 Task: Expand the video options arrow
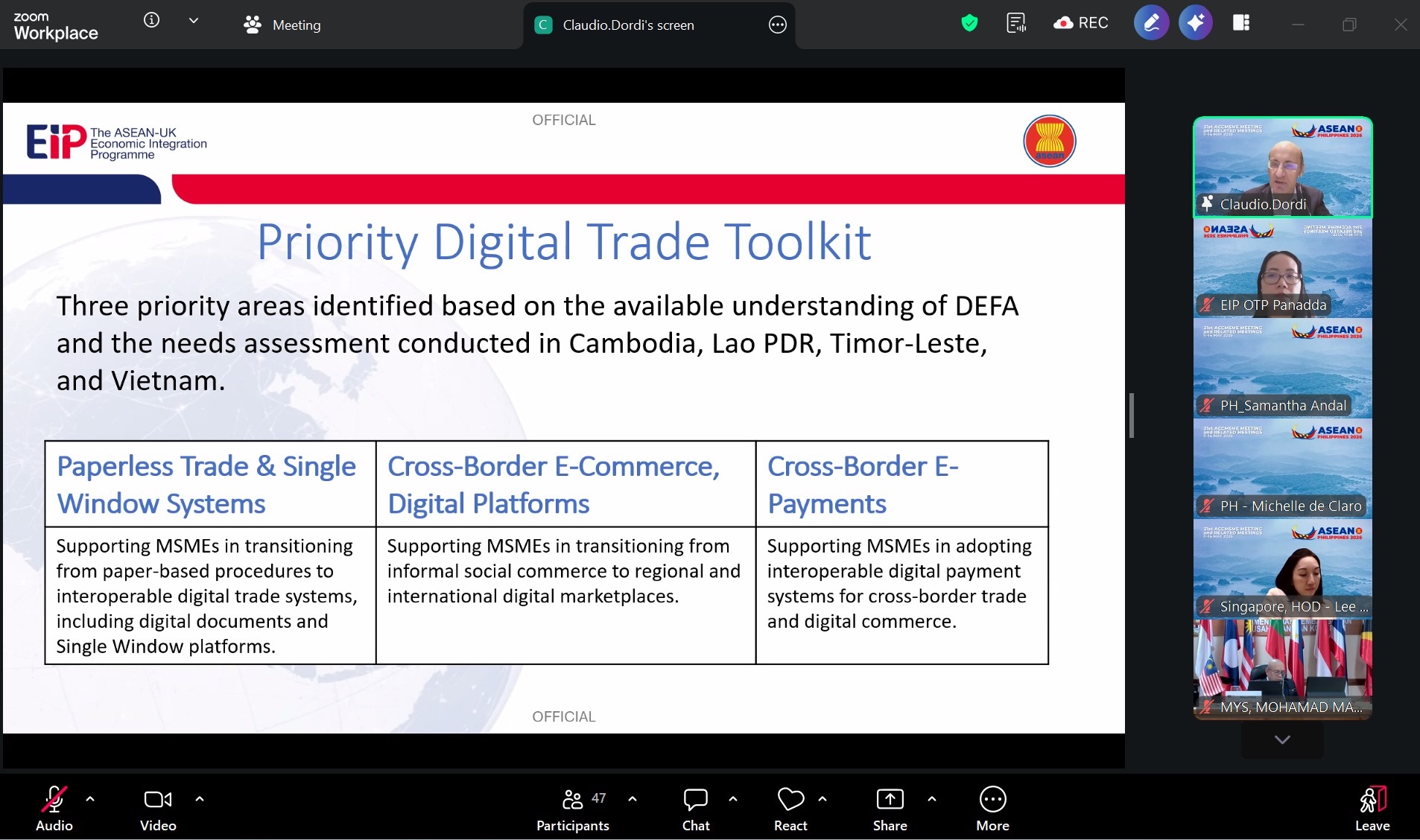[x=200, y=799]
